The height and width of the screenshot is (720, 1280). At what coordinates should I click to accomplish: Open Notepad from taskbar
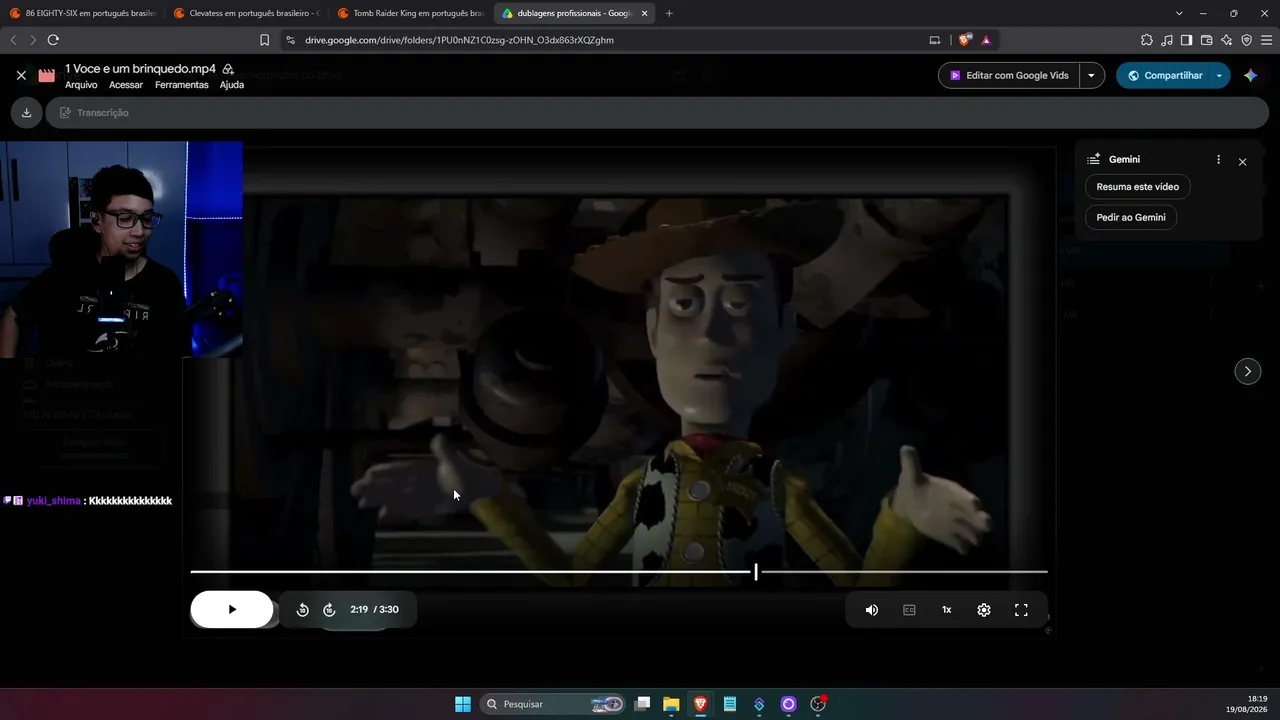pyautogui.click(x=730, y=704)
